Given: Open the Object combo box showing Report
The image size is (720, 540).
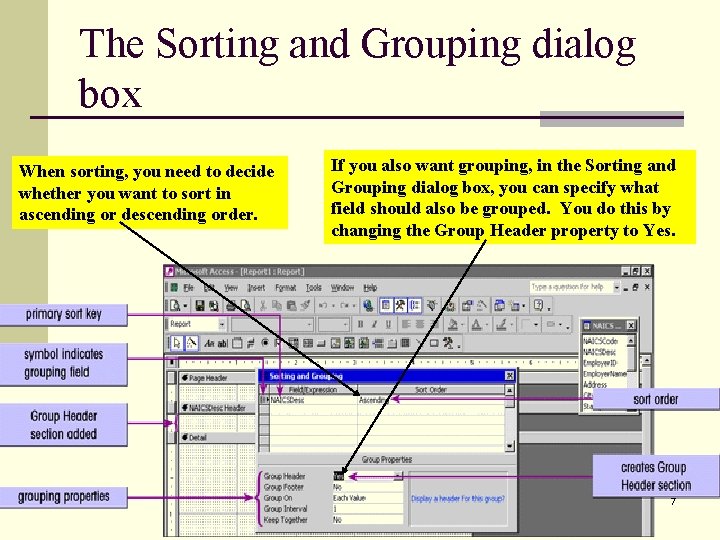Looking at the screenshot, I should [198, 324].
